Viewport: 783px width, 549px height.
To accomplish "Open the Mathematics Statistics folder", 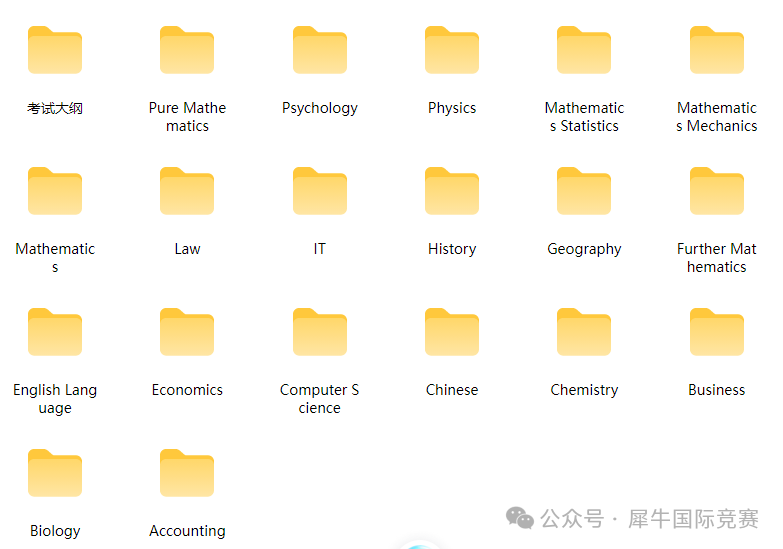I will coord(584,50).
